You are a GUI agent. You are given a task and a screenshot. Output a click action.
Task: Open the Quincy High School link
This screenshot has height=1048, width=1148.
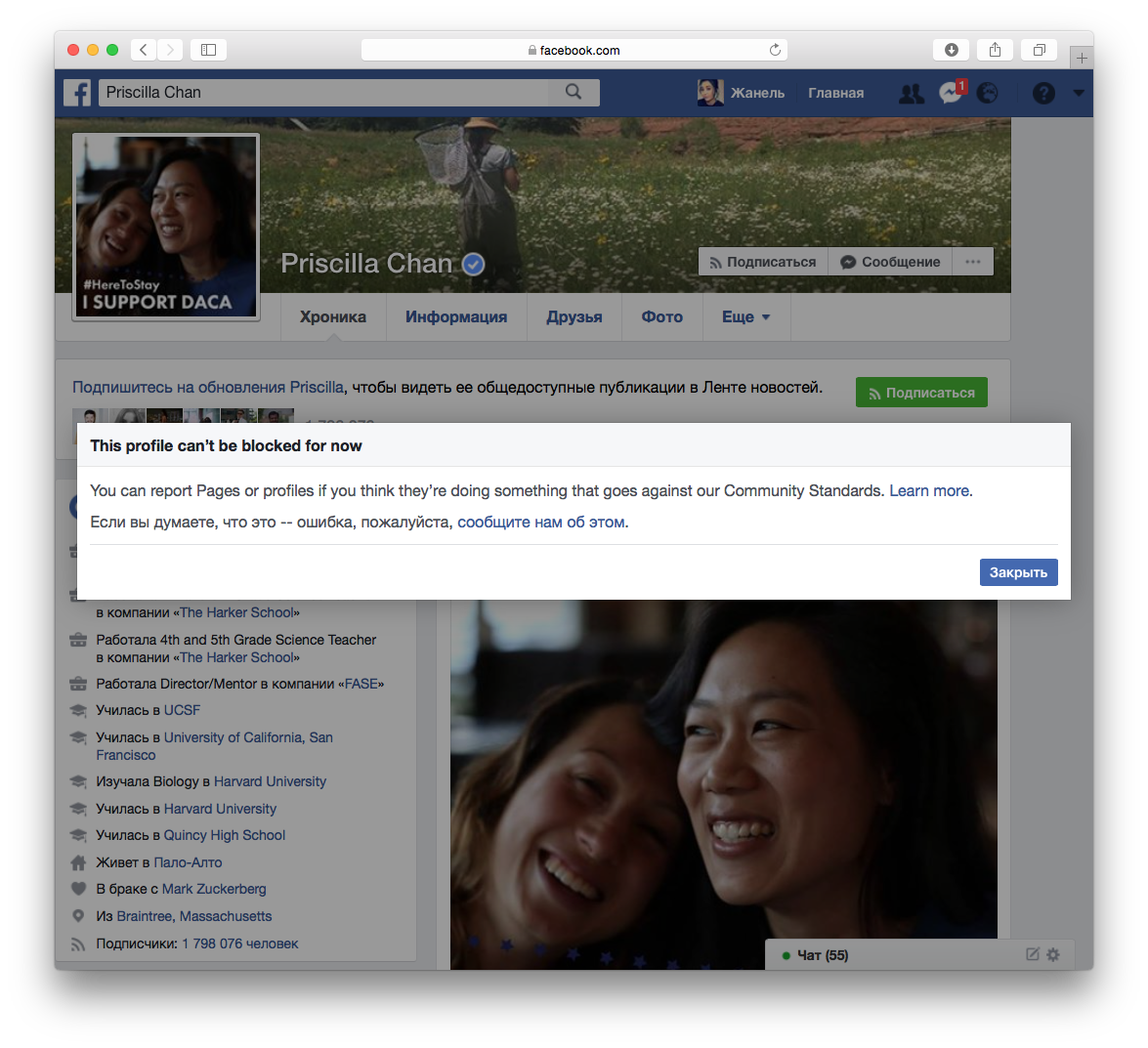coord(224,835)
